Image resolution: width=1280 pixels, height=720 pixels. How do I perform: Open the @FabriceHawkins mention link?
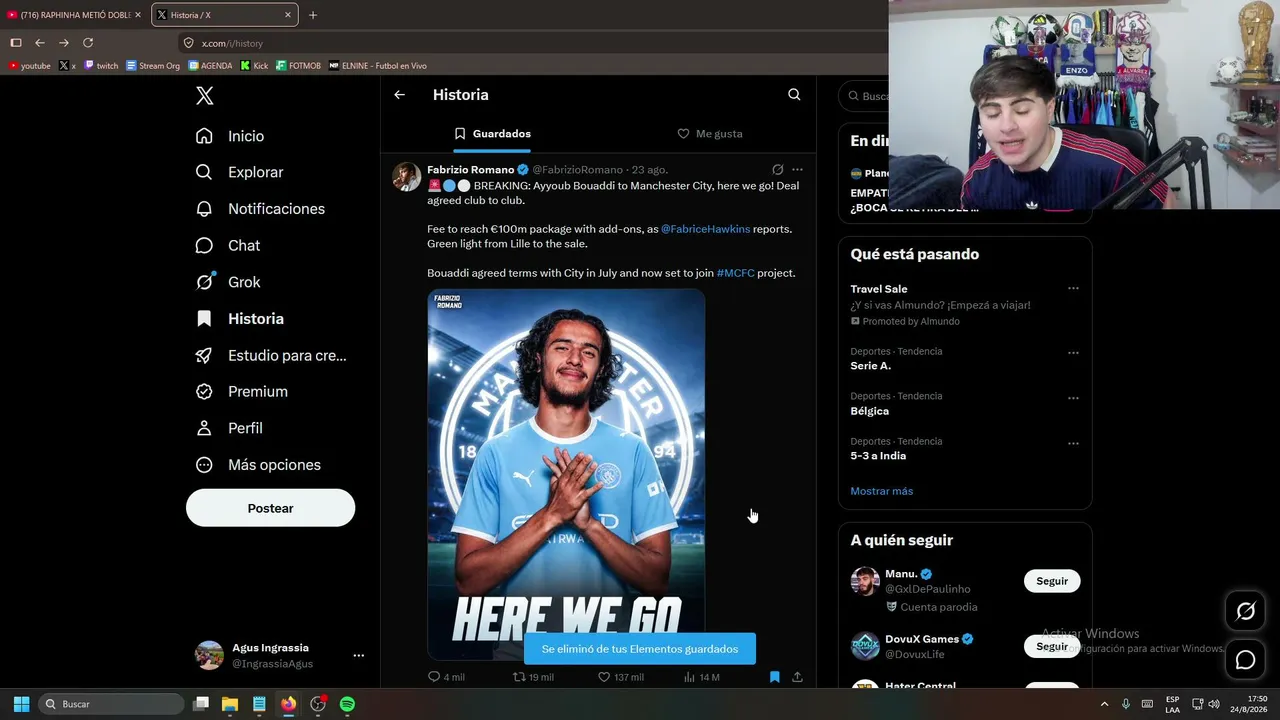(705, 229)
